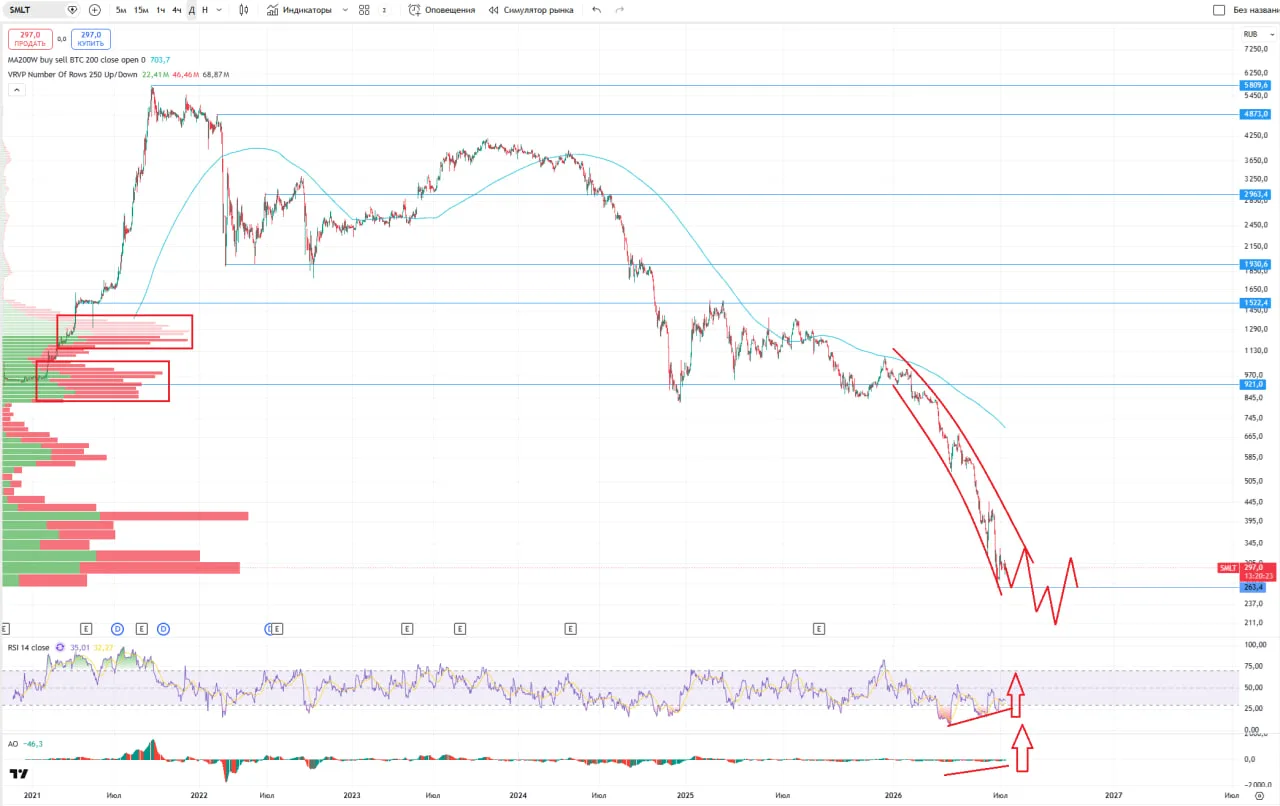1280x806 pixels.
Task: Select the 4873,0 horizontal price level label
Action: (1255, 115)
